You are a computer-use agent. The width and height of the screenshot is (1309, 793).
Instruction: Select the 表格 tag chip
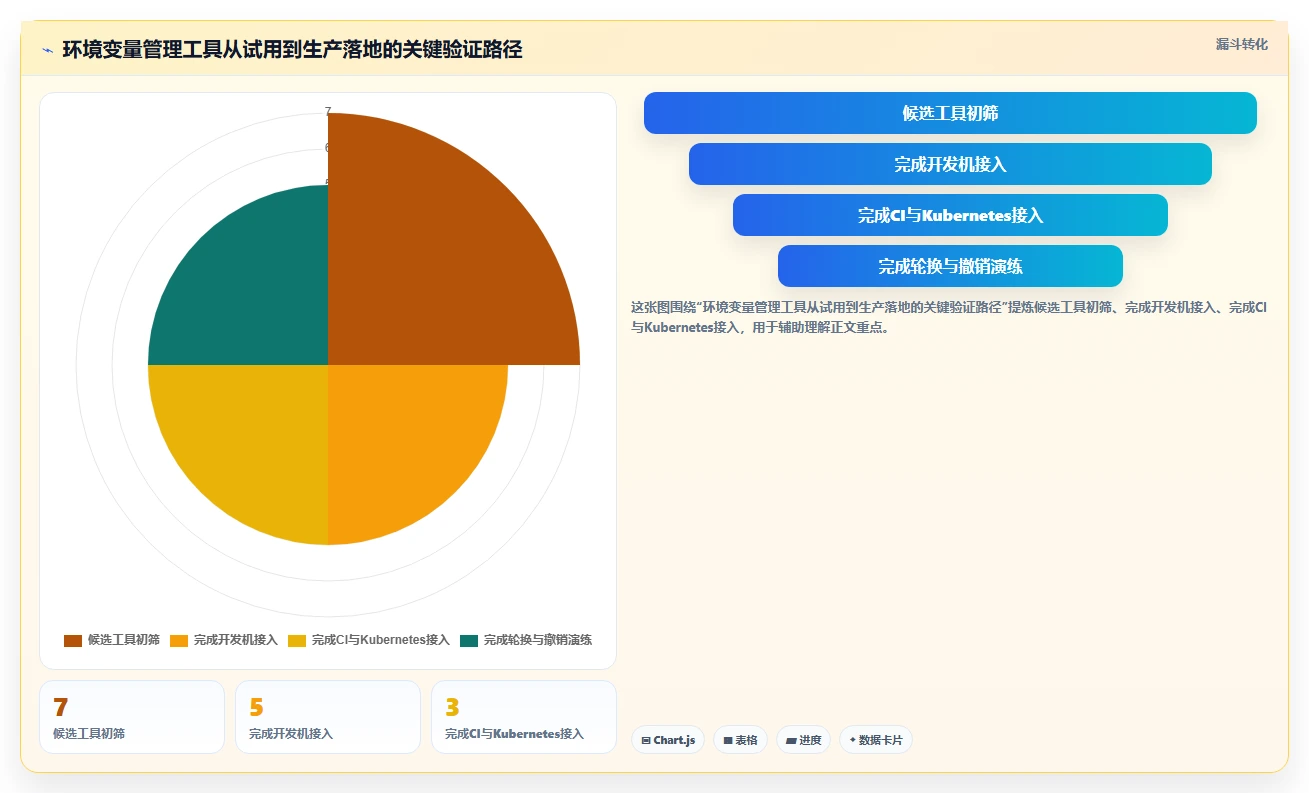(740, 740)
